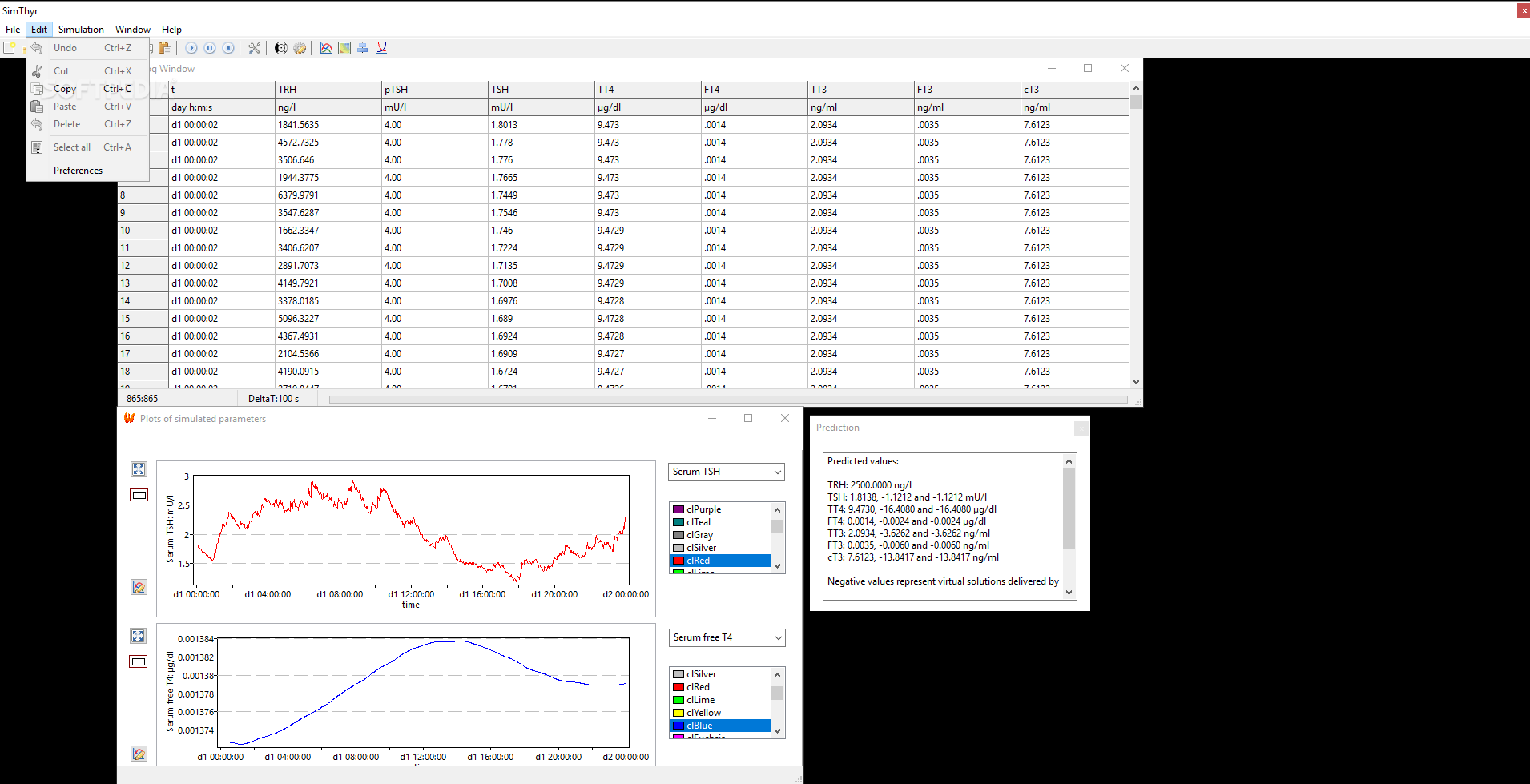Image resolution: width=1530 pixels, height=784 pixels.
Task: Click the fullscale arrows icon beside Serum TSH plot
Action: click(x=139, y=469)
